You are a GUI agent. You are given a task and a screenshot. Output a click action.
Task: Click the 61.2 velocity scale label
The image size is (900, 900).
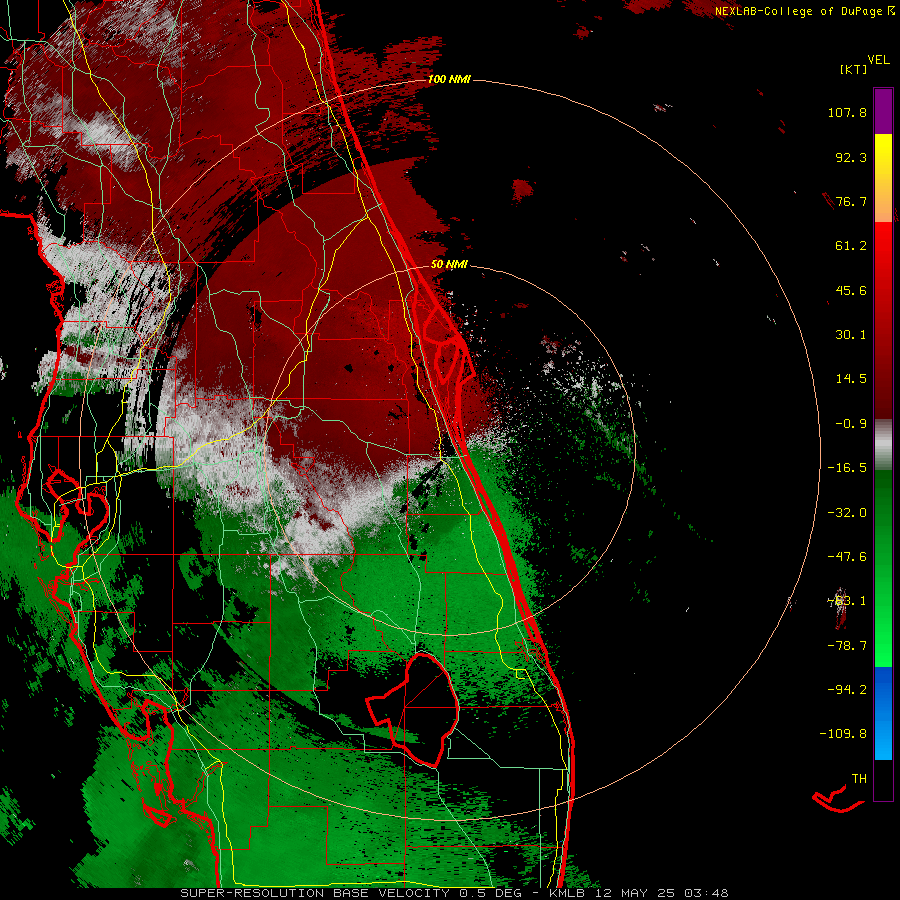(851, 246)
